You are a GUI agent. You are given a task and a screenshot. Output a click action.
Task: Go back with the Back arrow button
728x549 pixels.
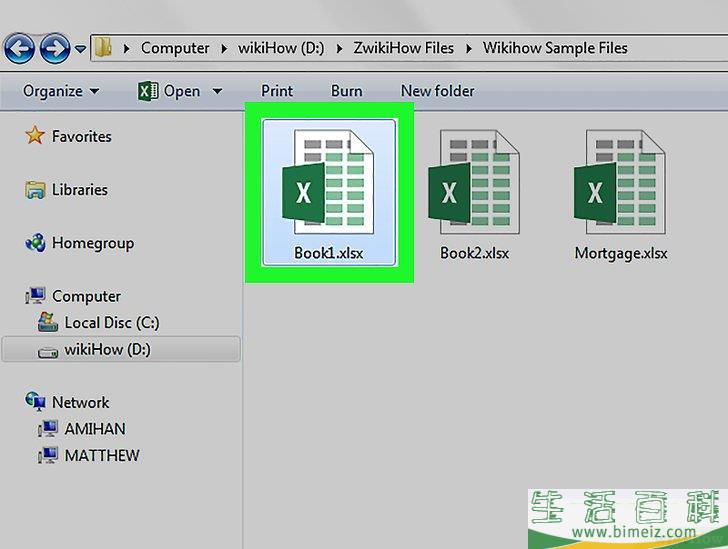pos(19,48)
